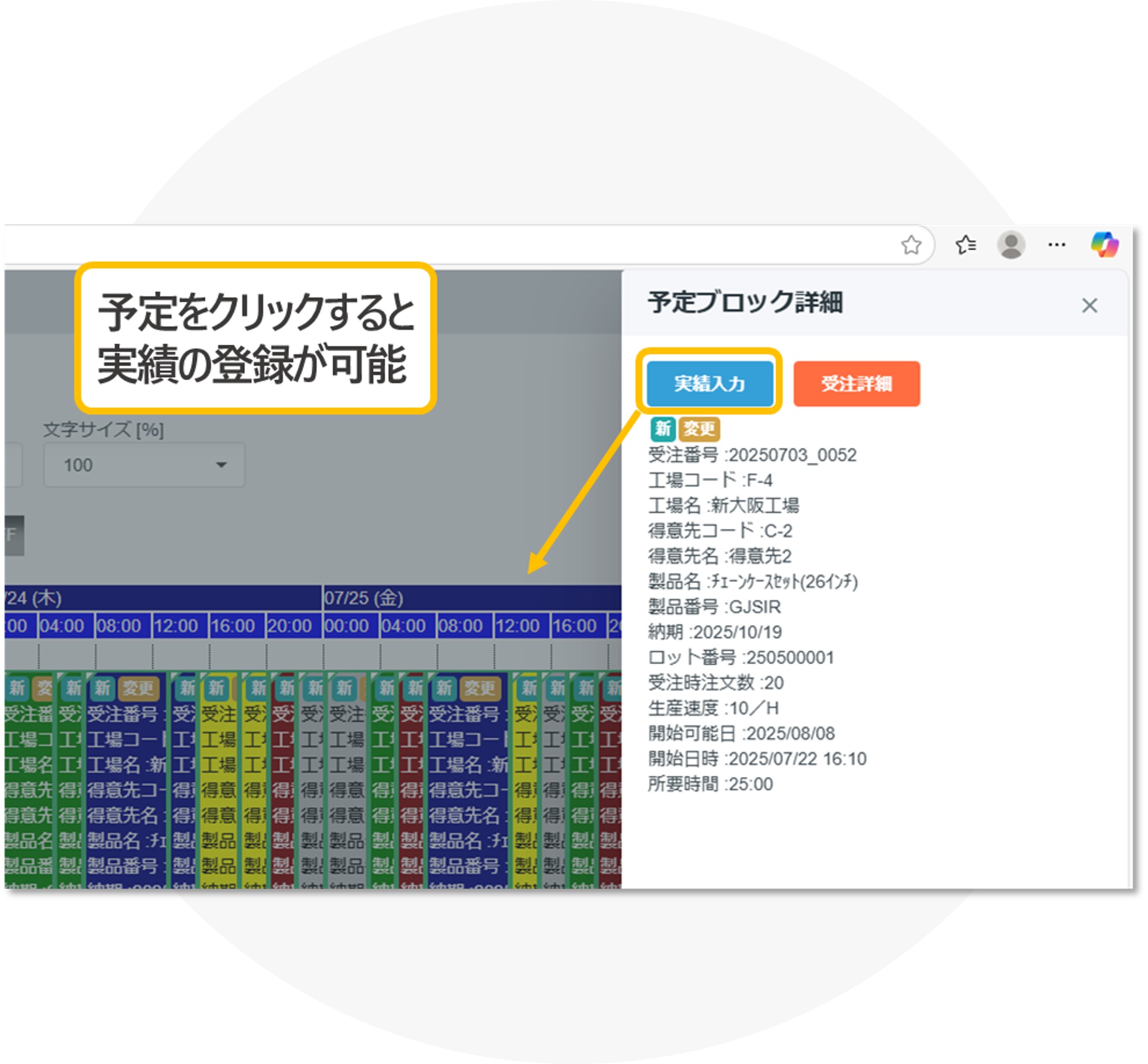Open the browser profile icon
Viewport: 1148px width, 1064px height.
tap(1012, 245)
